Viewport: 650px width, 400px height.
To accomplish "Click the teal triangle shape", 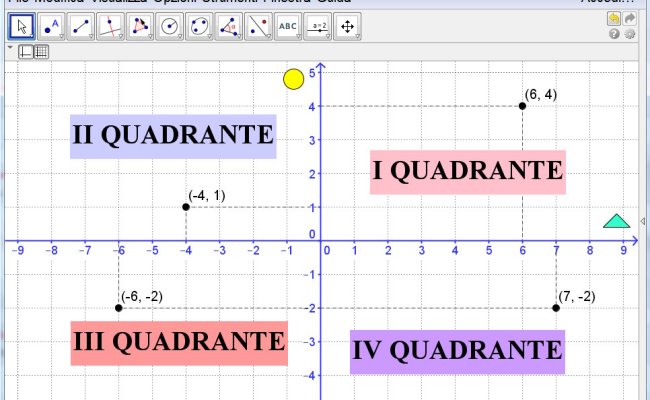I will pos(617,221).
